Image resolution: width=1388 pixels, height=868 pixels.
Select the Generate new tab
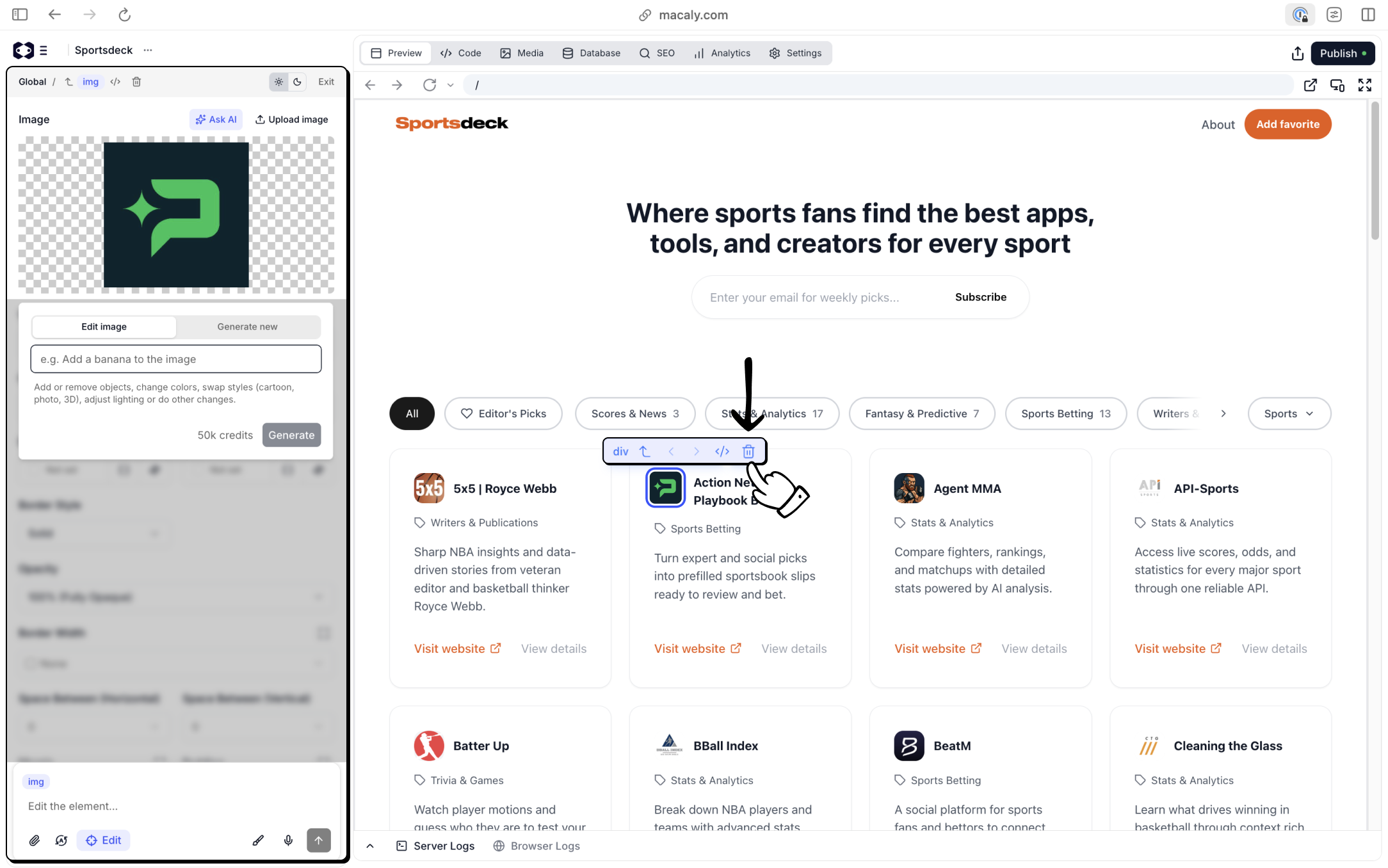click(247, 326)
